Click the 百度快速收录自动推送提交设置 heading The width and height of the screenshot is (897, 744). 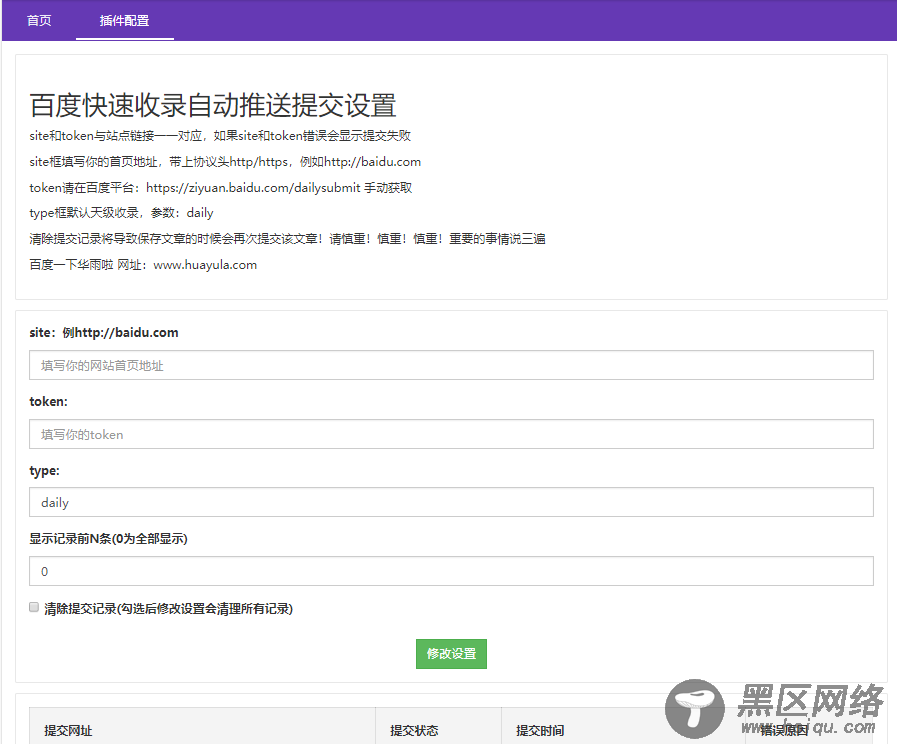(x=213, y=105)
